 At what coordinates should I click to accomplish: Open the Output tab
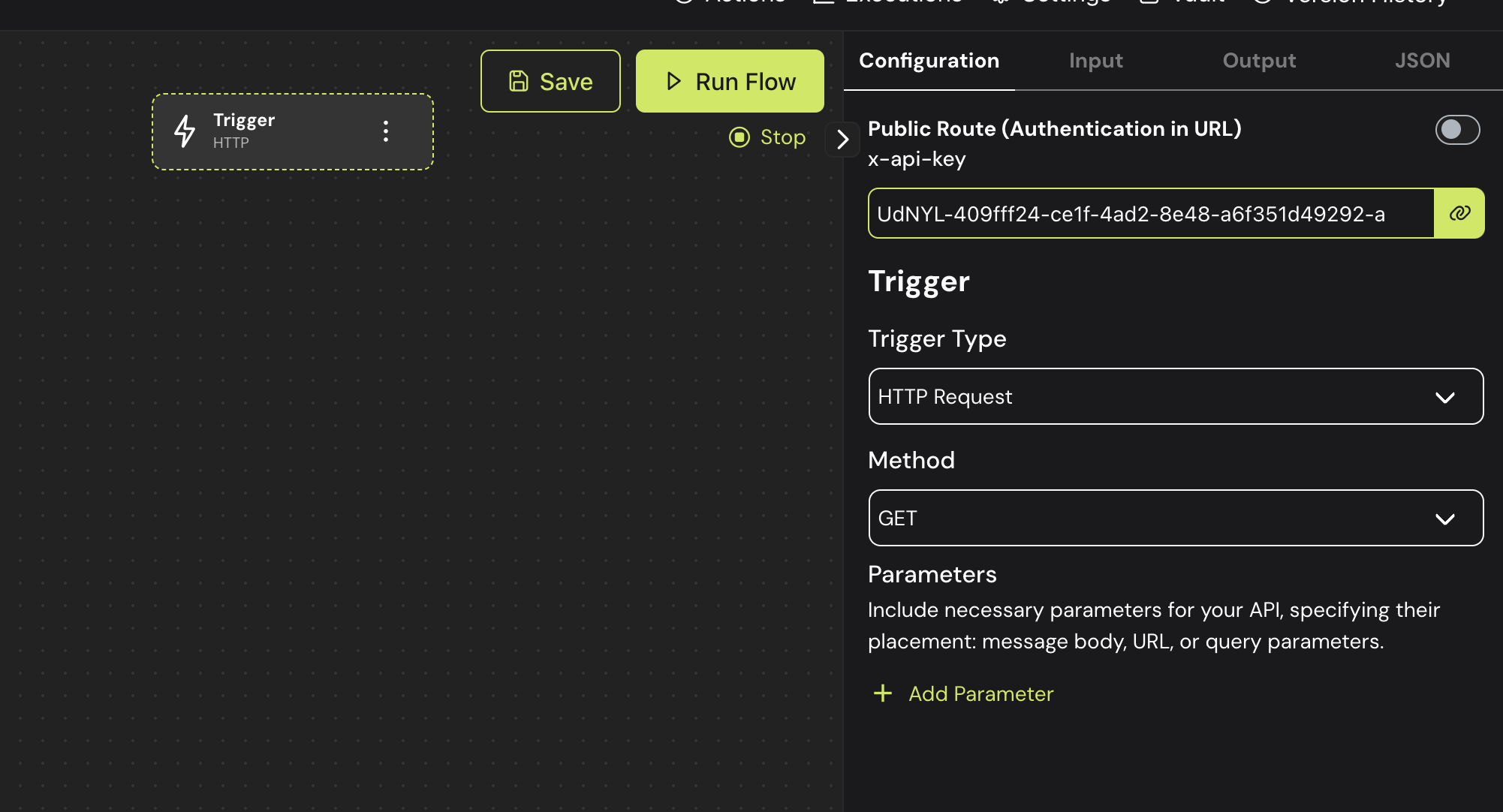pos(1259,61)
